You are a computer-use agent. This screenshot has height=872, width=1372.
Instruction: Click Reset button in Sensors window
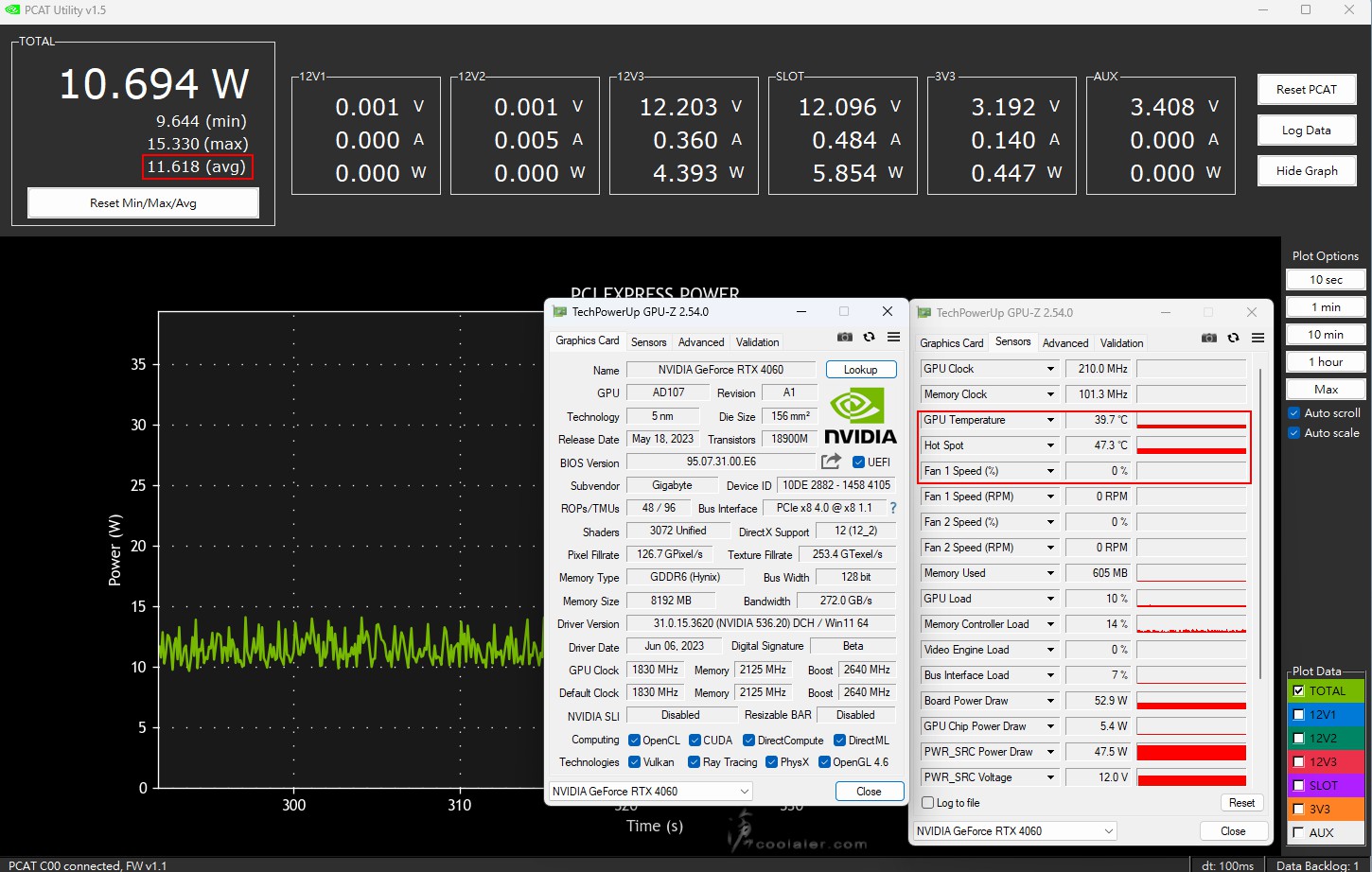coord(1241,803)
